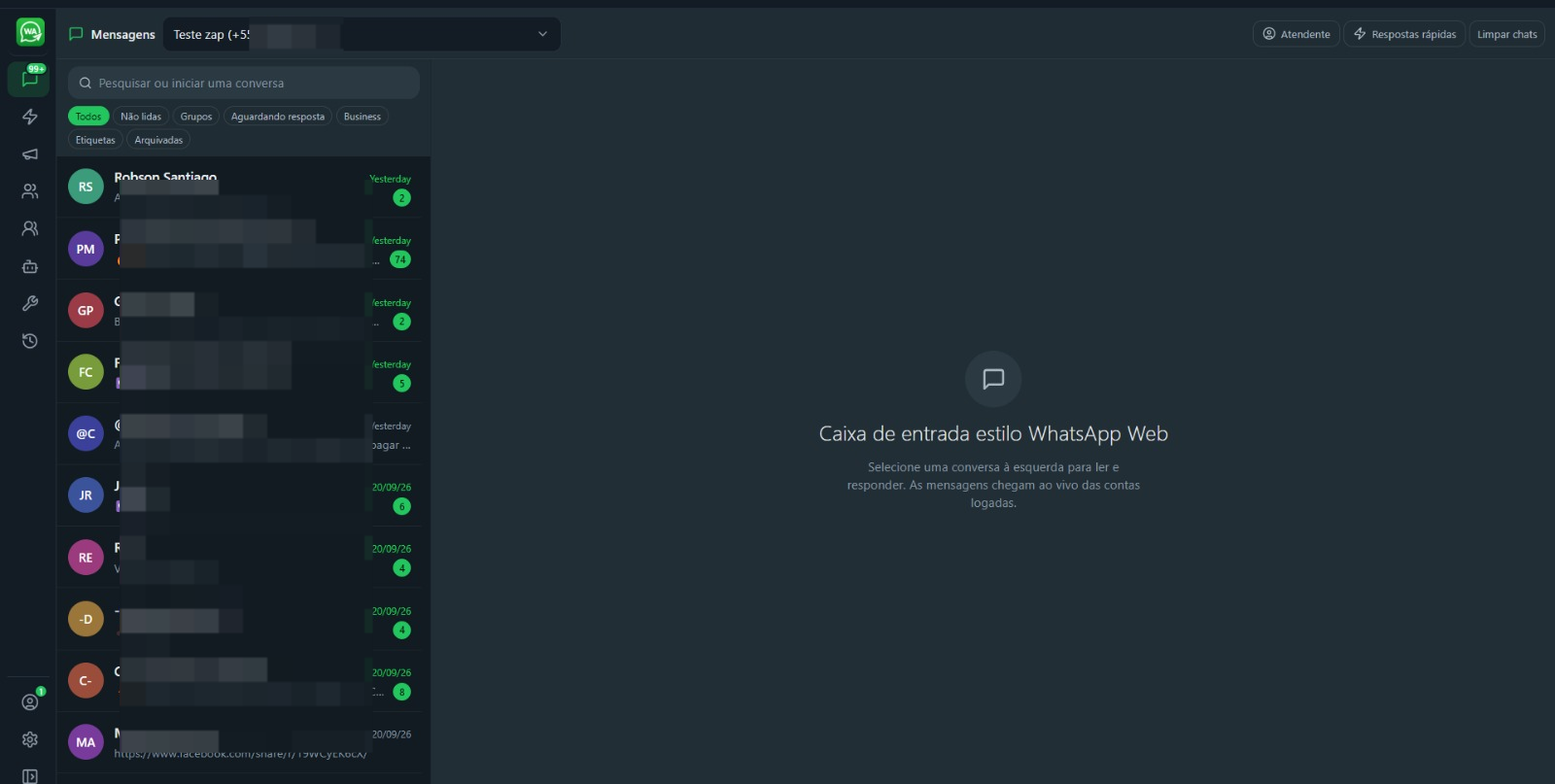
Task: Click the unread badge showing 6
Action: tap(402, 506)
